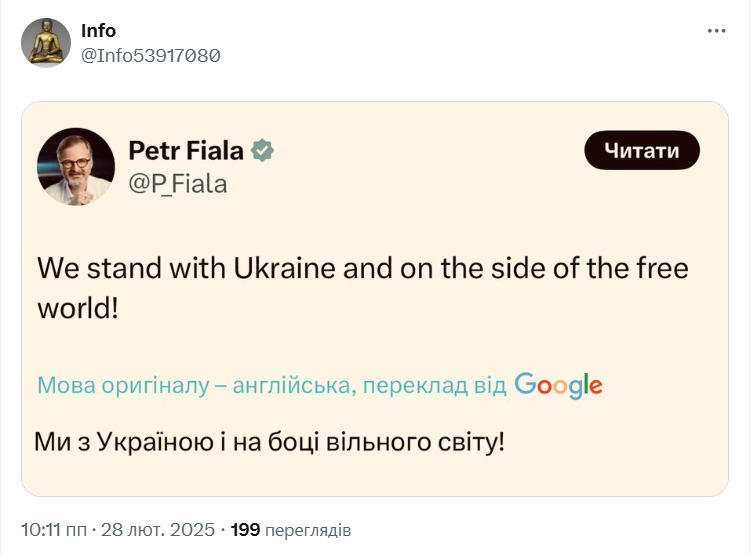Open the @P_Fiala handle

click(x=178, y=184)
